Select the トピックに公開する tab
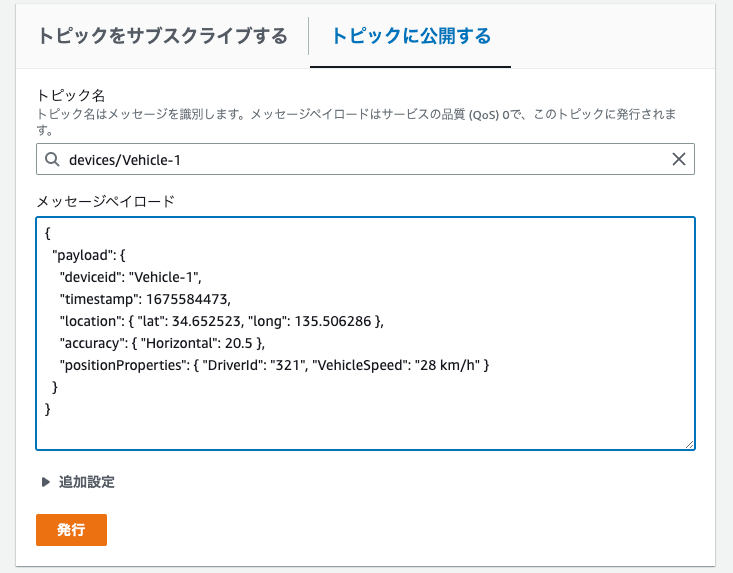 tap(411, 36)
